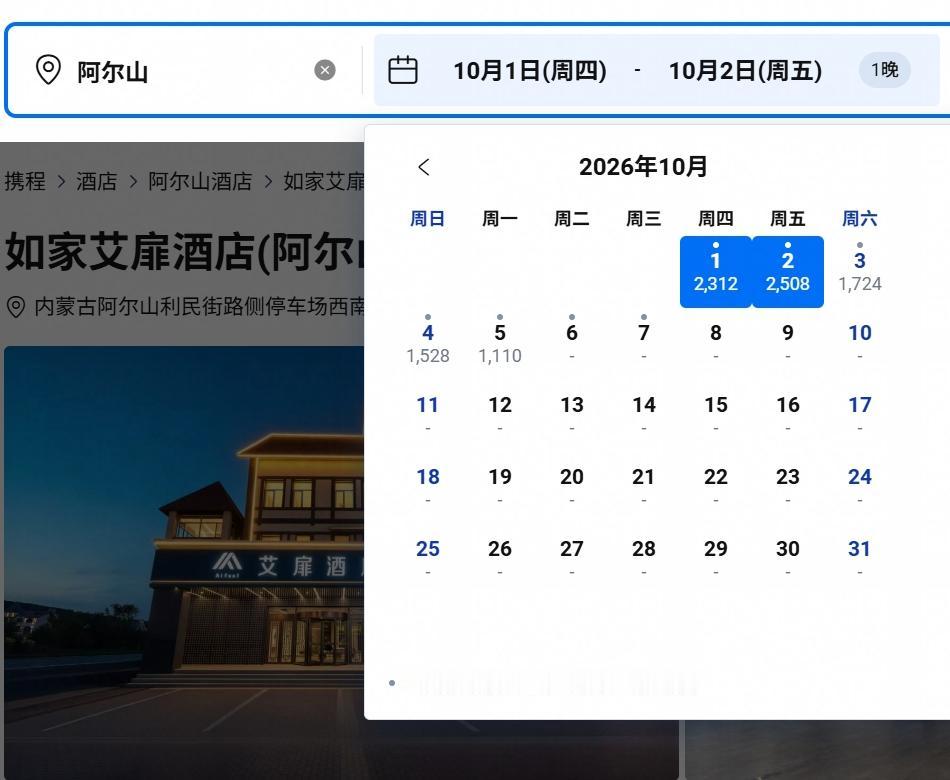950x780 pixels.
Task: Click the address pin icon under hotel name
Action: 16,307
